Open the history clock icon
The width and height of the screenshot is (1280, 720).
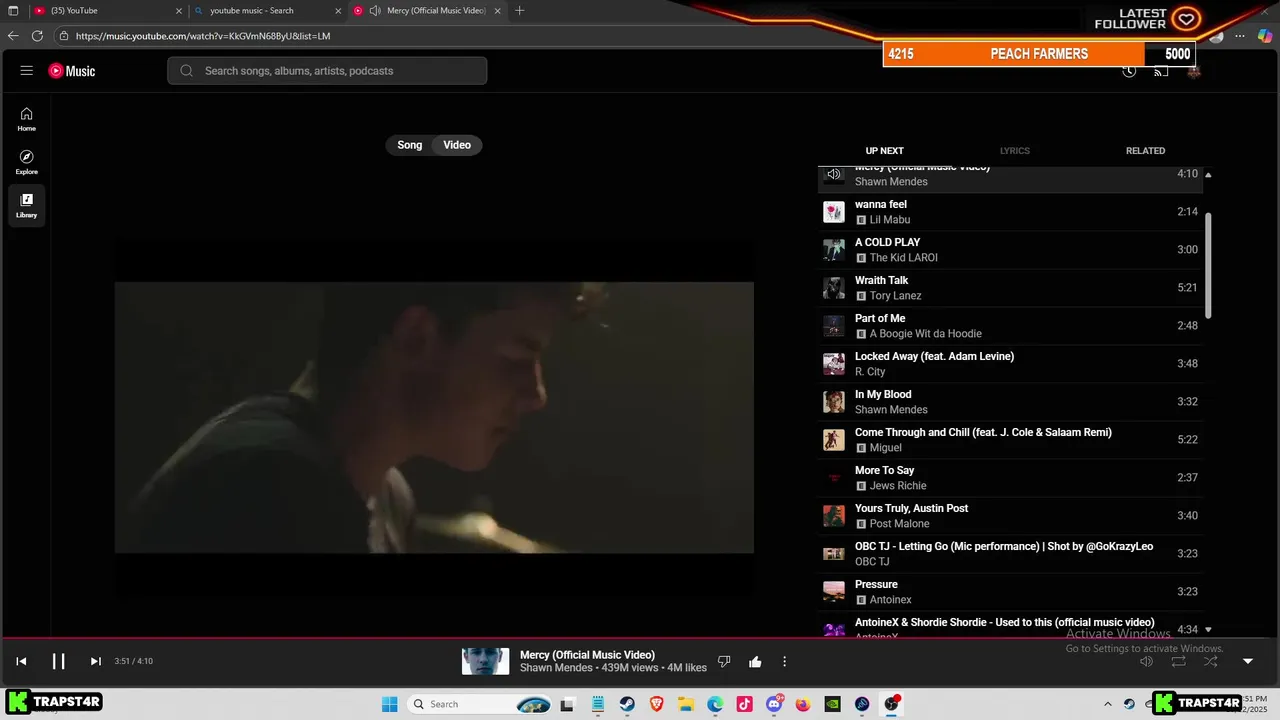(x=1129, y=71)
